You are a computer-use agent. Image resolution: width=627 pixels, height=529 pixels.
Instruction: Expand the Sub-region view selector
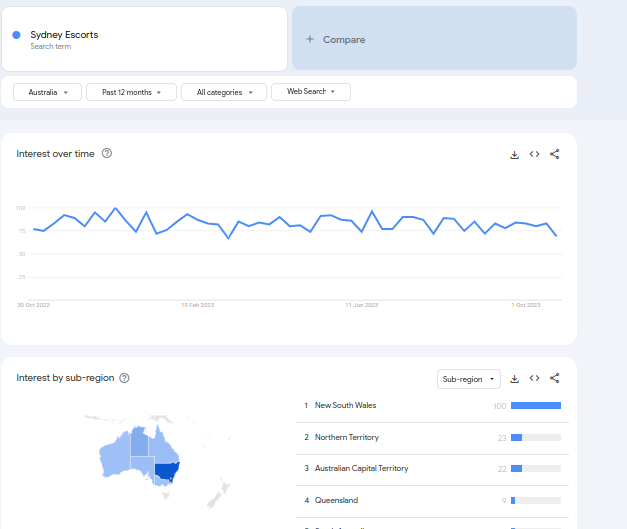(468, 379)
